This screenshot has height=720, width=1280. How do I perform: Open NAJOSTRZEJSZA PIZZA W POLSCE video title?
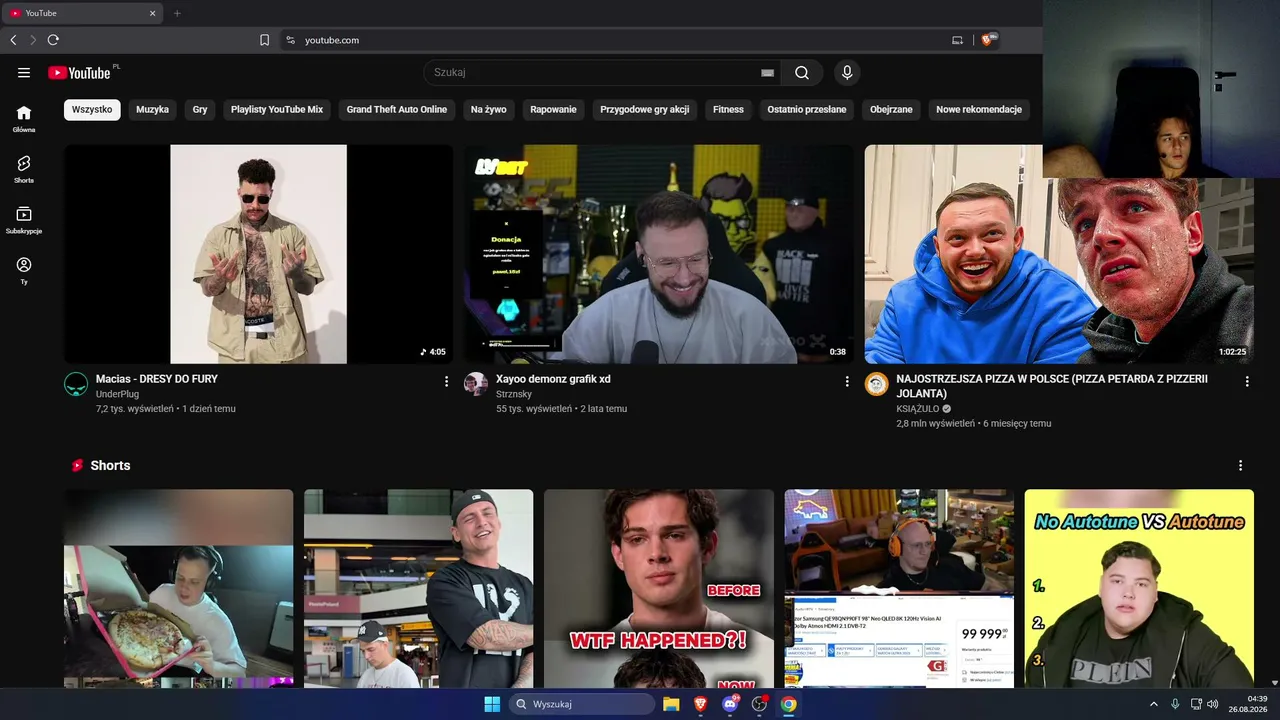(1052, 386)
